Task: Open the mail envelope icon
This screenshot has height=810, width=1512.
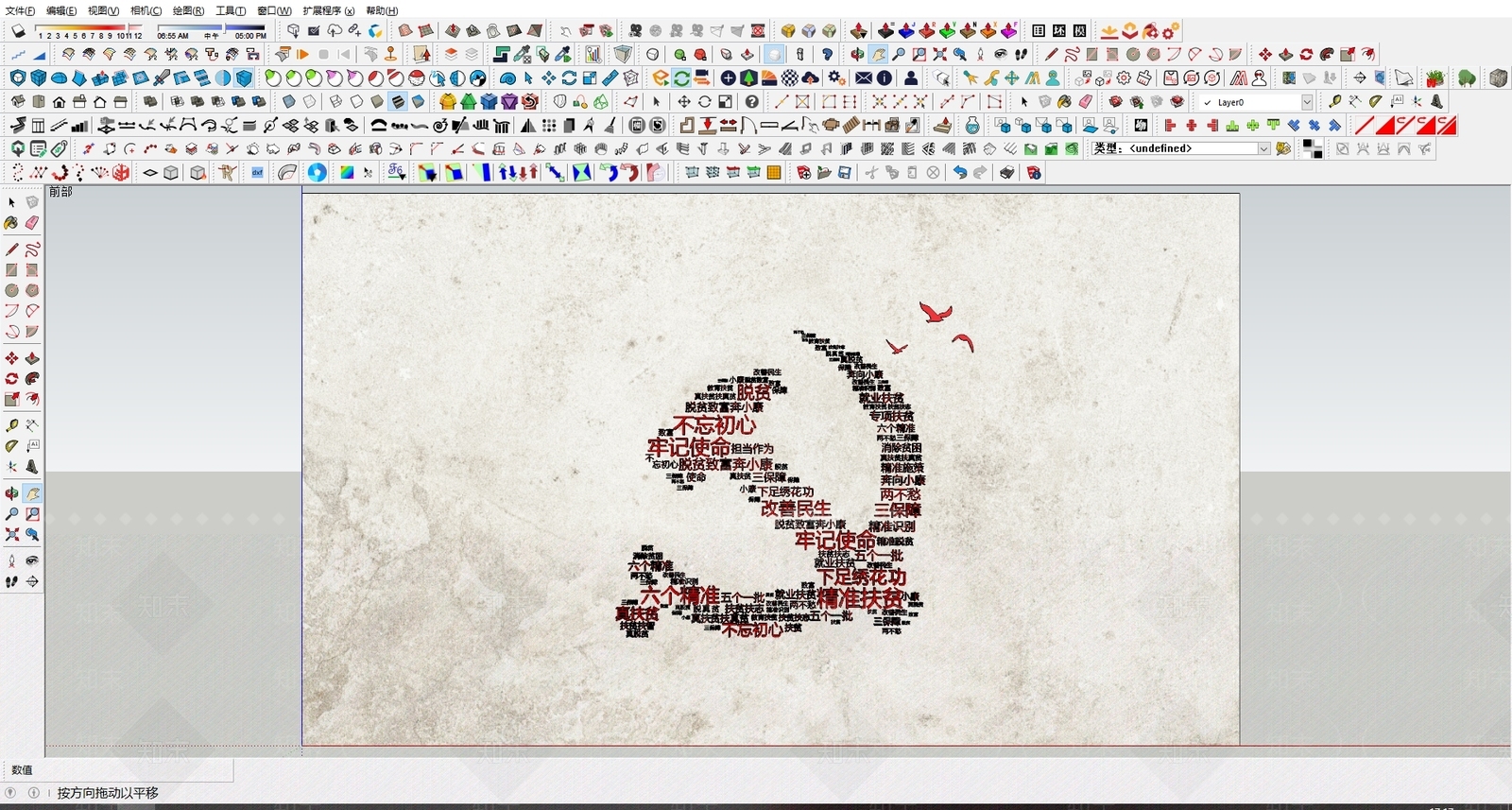Action: 864,78
